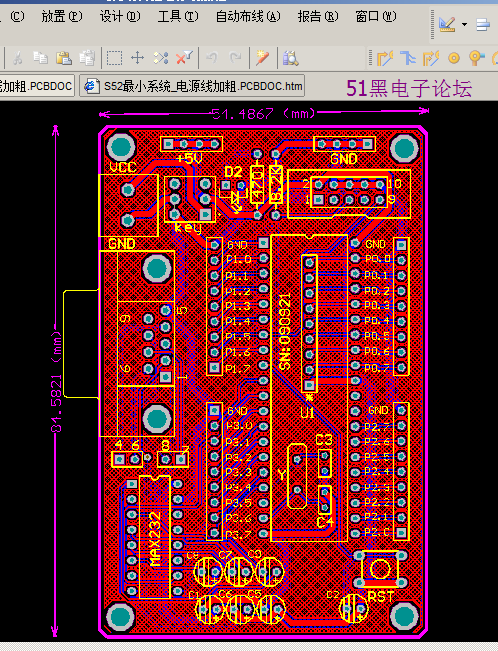Open the 工具(T) menu
The image size is (498, 651).
tap(178, 16)
